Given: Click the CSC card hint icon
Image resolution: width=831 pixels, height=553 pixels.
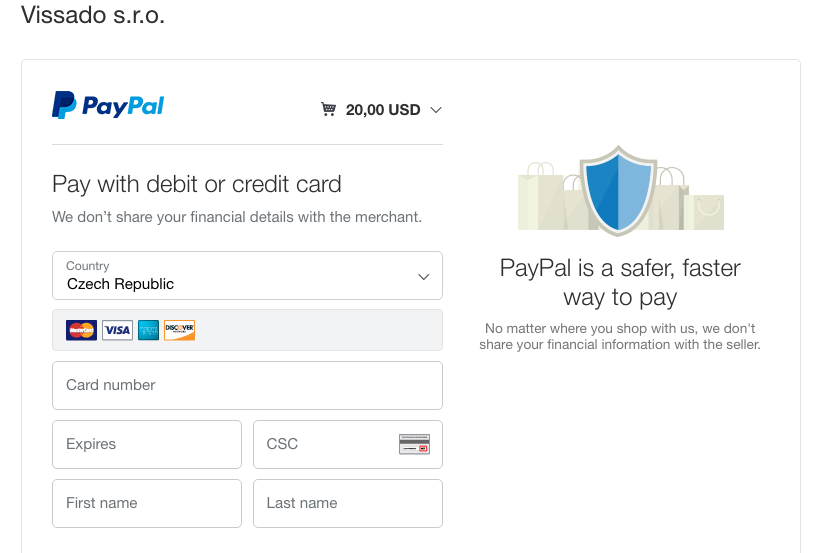Looking at the screenshot, I should pyautogui.click(x=414, y=445).
